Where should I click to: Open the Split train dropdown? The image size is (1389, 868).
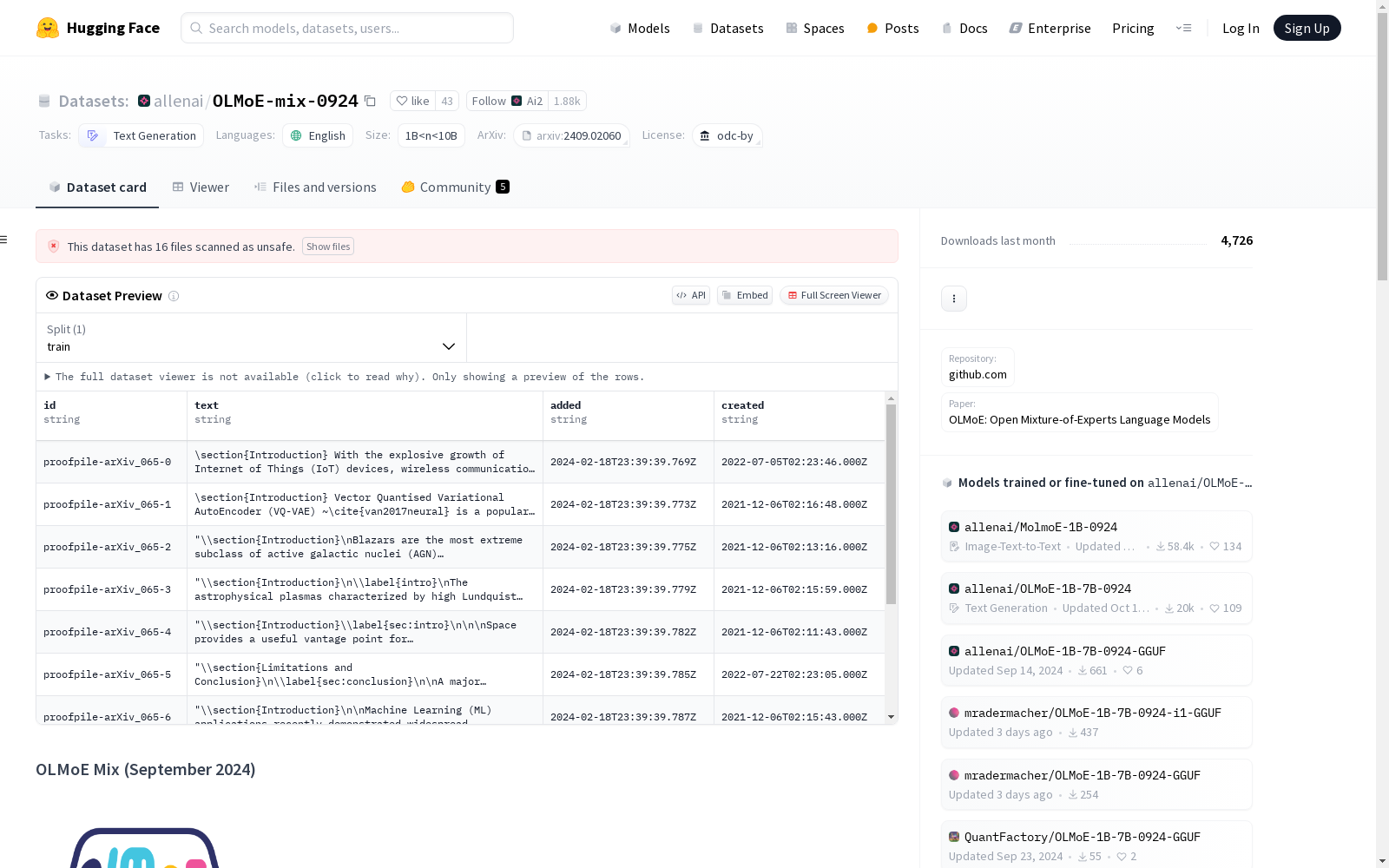coord(252,338)
